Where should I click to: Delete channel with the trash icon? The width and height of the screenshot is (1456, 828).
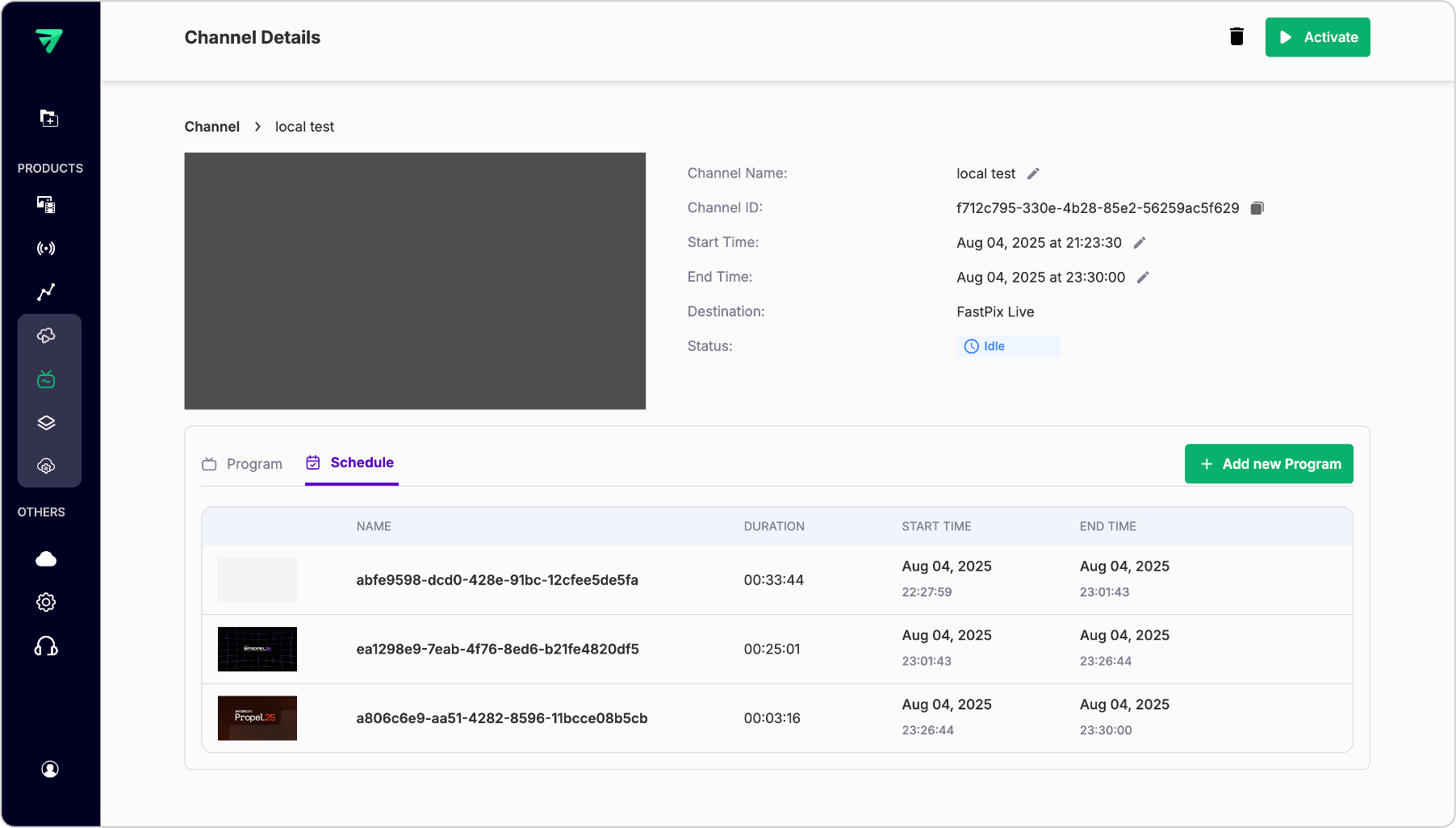click(x=1236, y=36)
